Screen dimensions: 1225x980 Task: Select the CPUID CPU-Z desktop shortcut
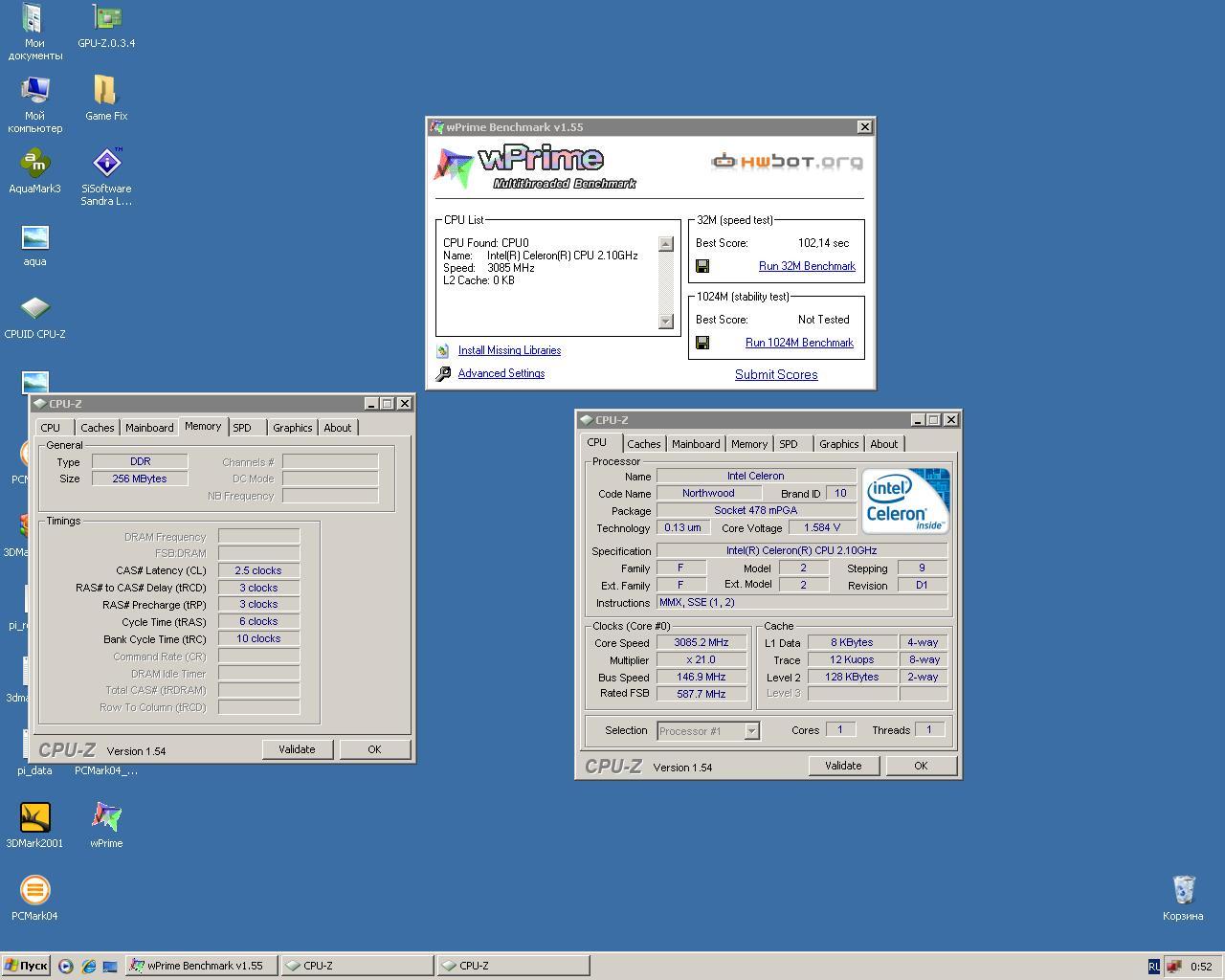click(x=34, y=317)
